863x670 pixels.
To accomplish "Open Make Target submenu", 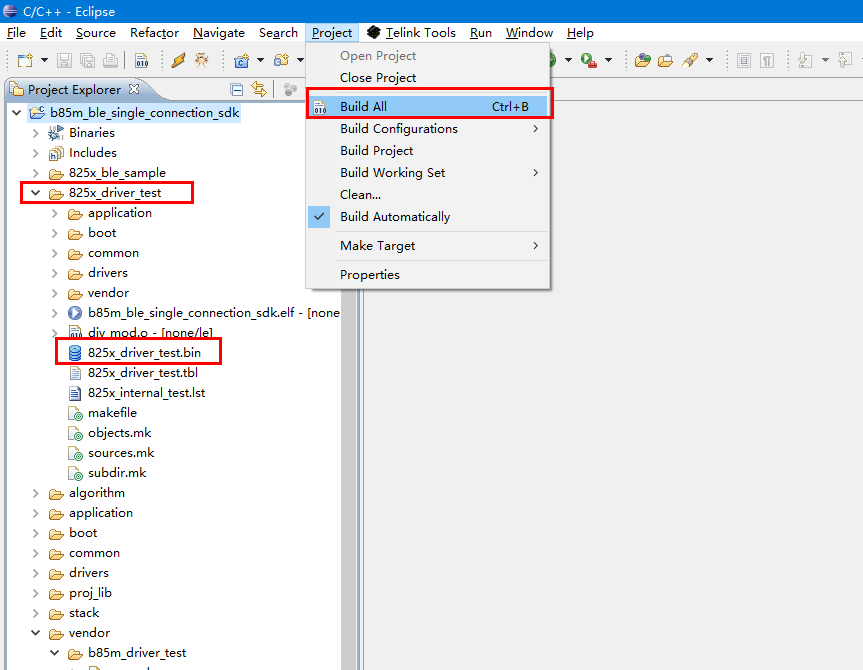I will tap(428, 246).
